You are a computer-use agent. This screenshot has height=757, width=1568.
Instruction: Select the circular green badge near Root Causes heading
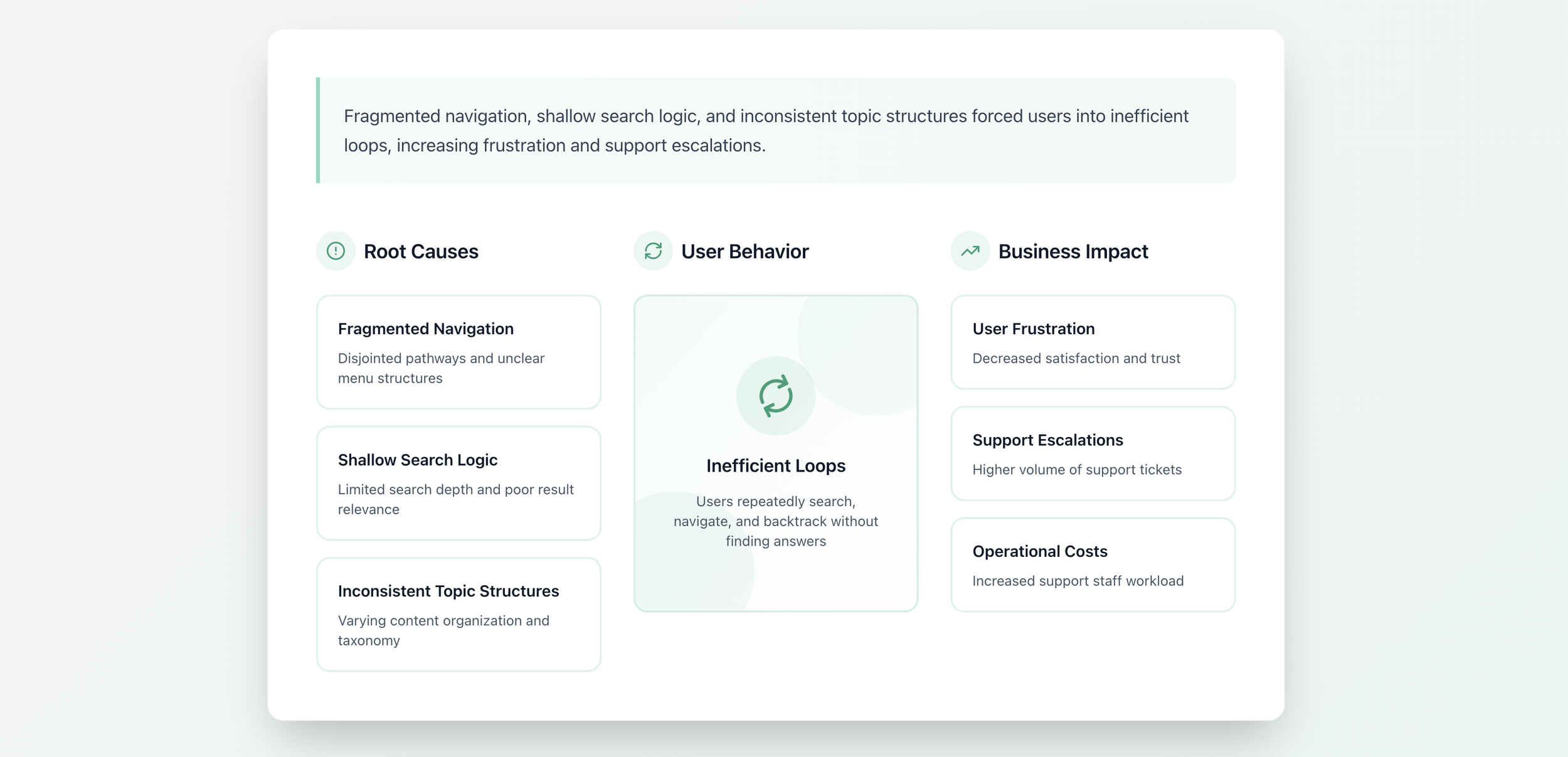336,250
